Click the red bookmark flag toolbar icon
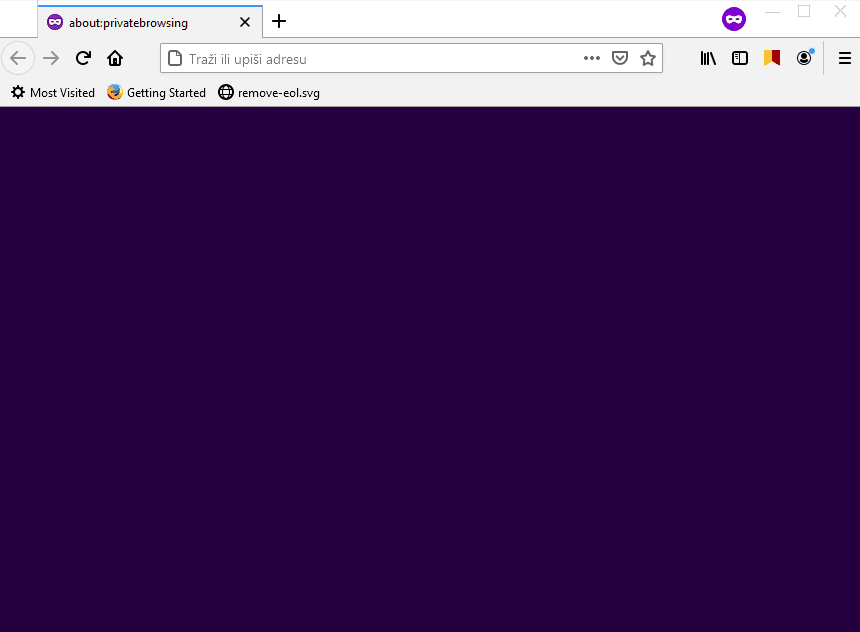This screenshot has width=860, height=632. (771, 57)
